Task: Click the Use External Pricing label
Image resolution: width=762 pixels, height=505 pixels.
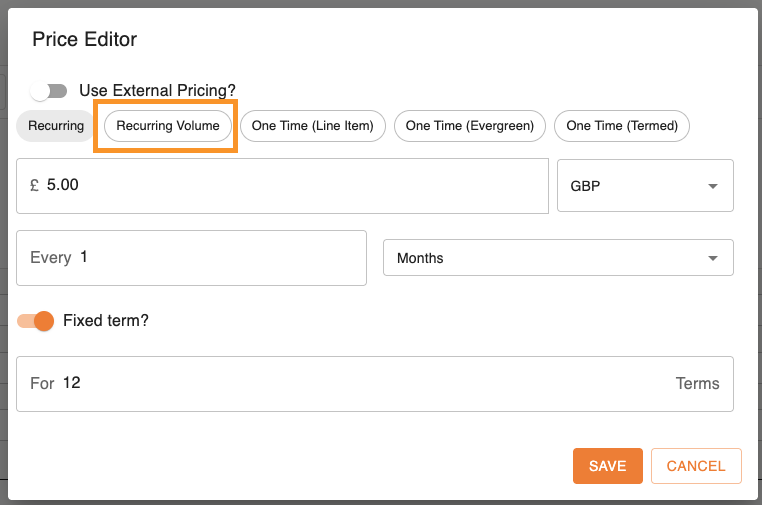Action: coord(157,91)
